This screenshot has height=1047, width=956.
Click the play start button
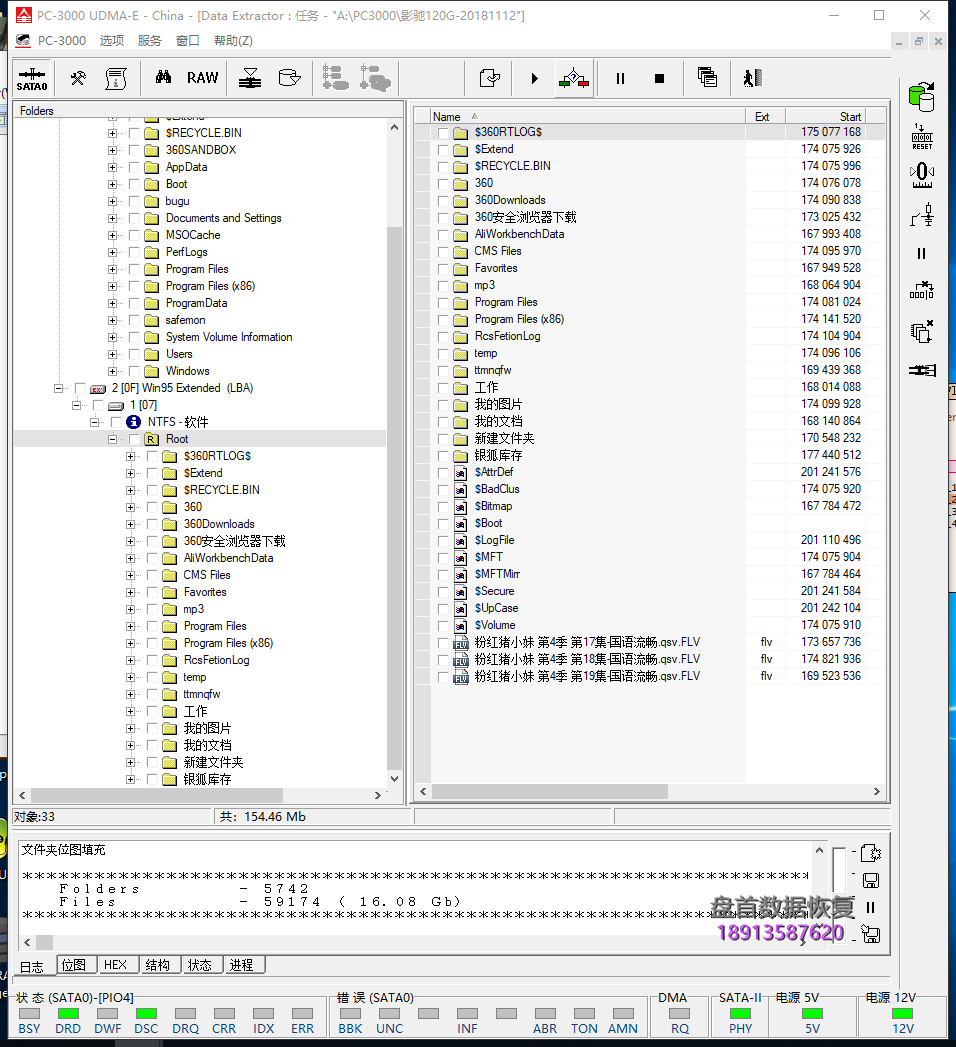point(534,79)
